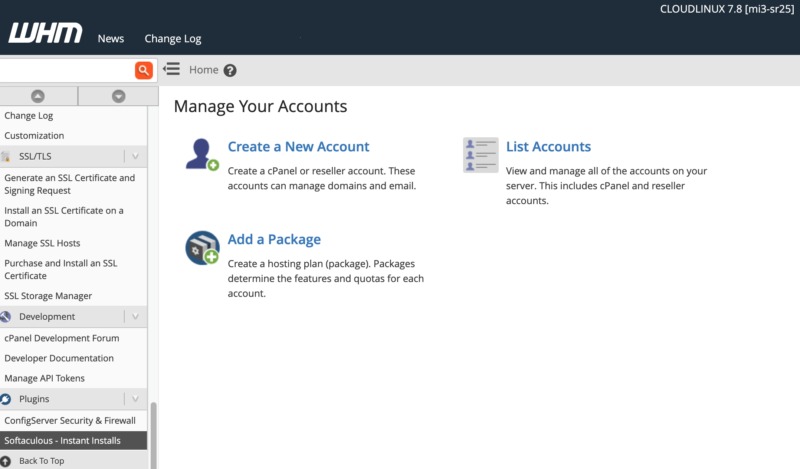The height and width of the screenshot is (469, 800).
Task: Click the orange search magnifier button
Action: point(144,70)
